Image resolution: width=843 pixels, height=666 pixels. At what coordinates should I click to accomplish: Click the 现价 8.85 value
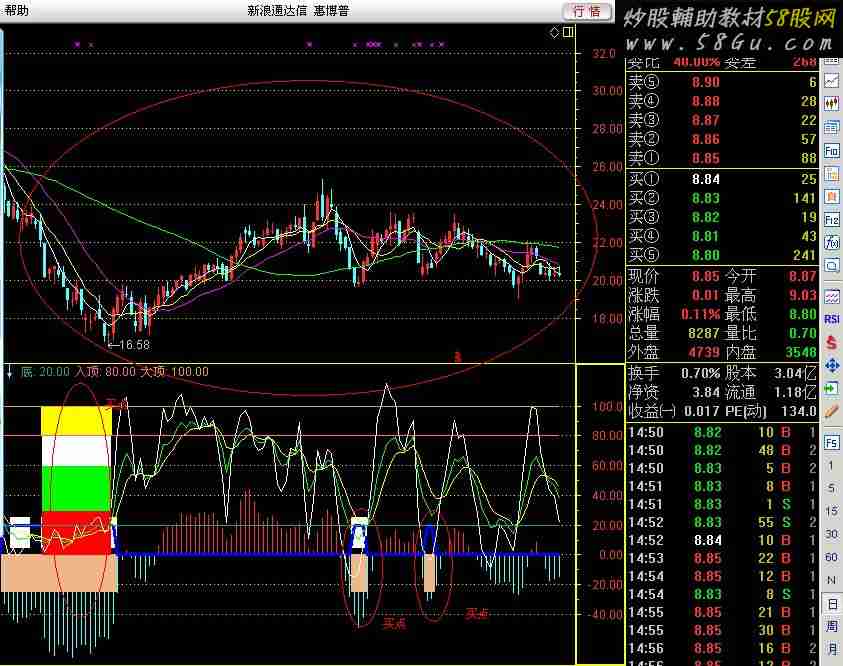[x=705, y=276]
